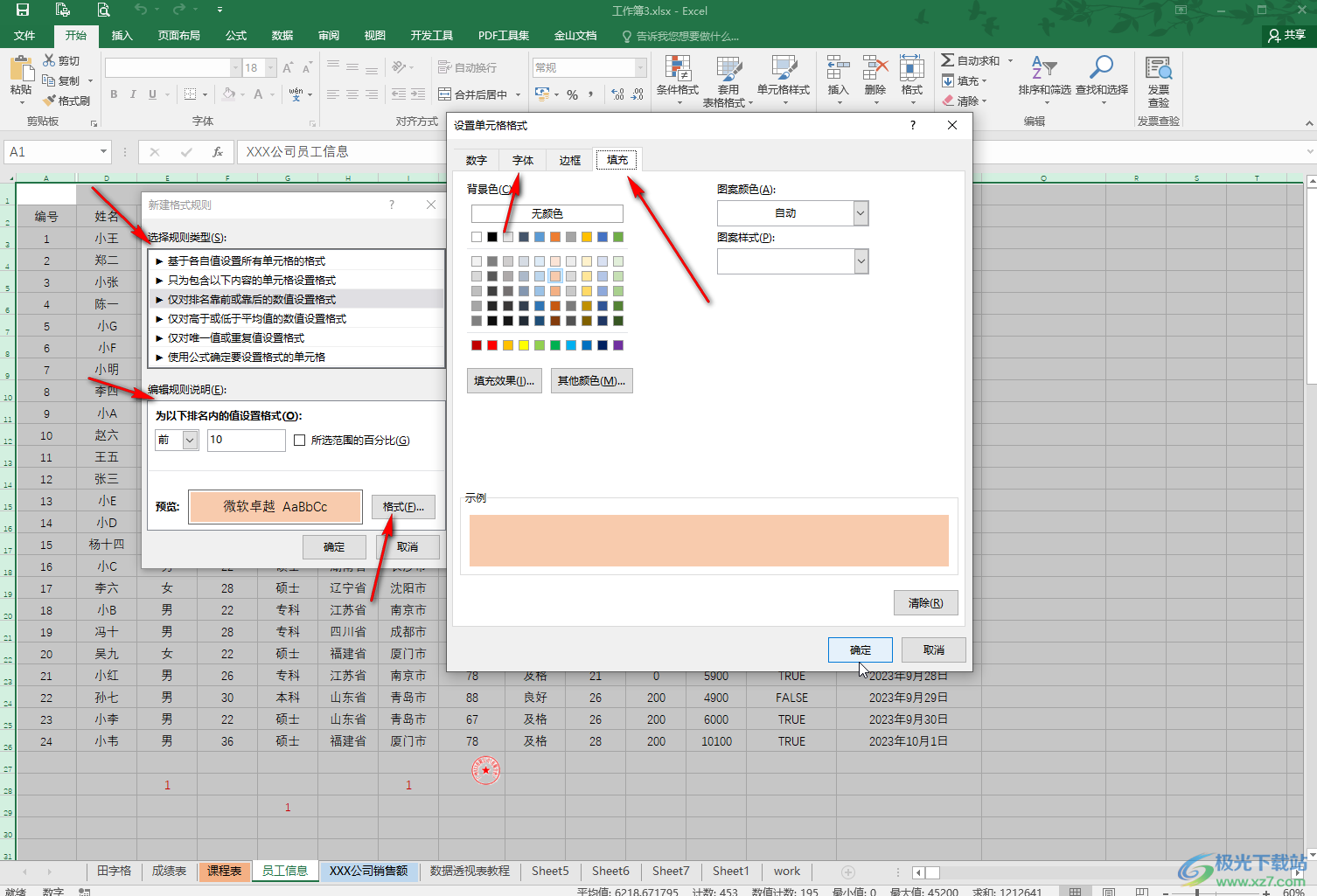Click the Clear button in Format Cells
The width and height of the screenshot is (1317, 896).
click(x=925, y=603)
